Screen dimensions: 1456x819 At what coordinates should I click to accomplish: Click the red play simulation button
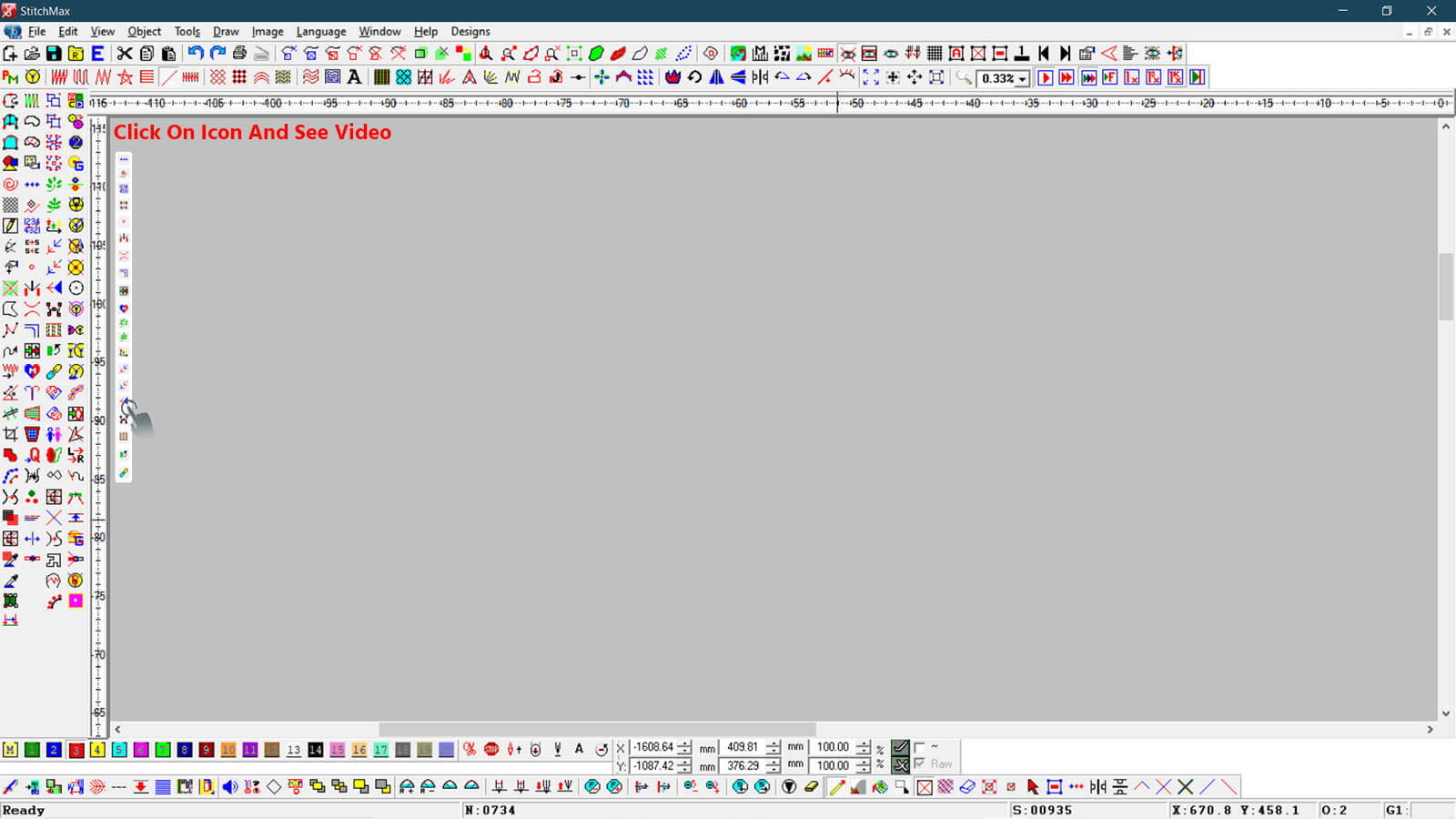[x=1045, y=77]
